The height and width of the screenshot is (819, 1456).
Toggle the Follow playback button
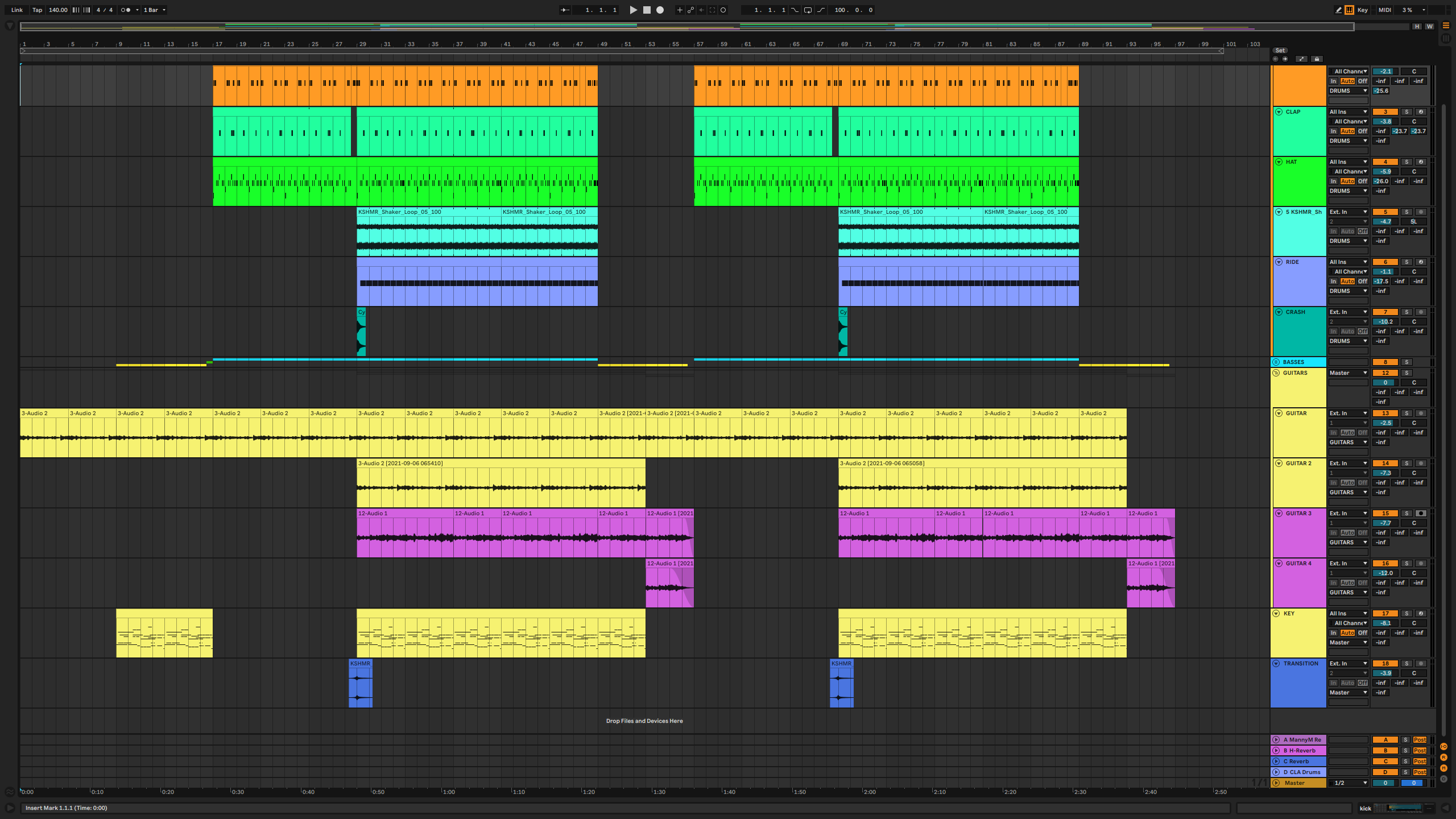pos(565,10)
